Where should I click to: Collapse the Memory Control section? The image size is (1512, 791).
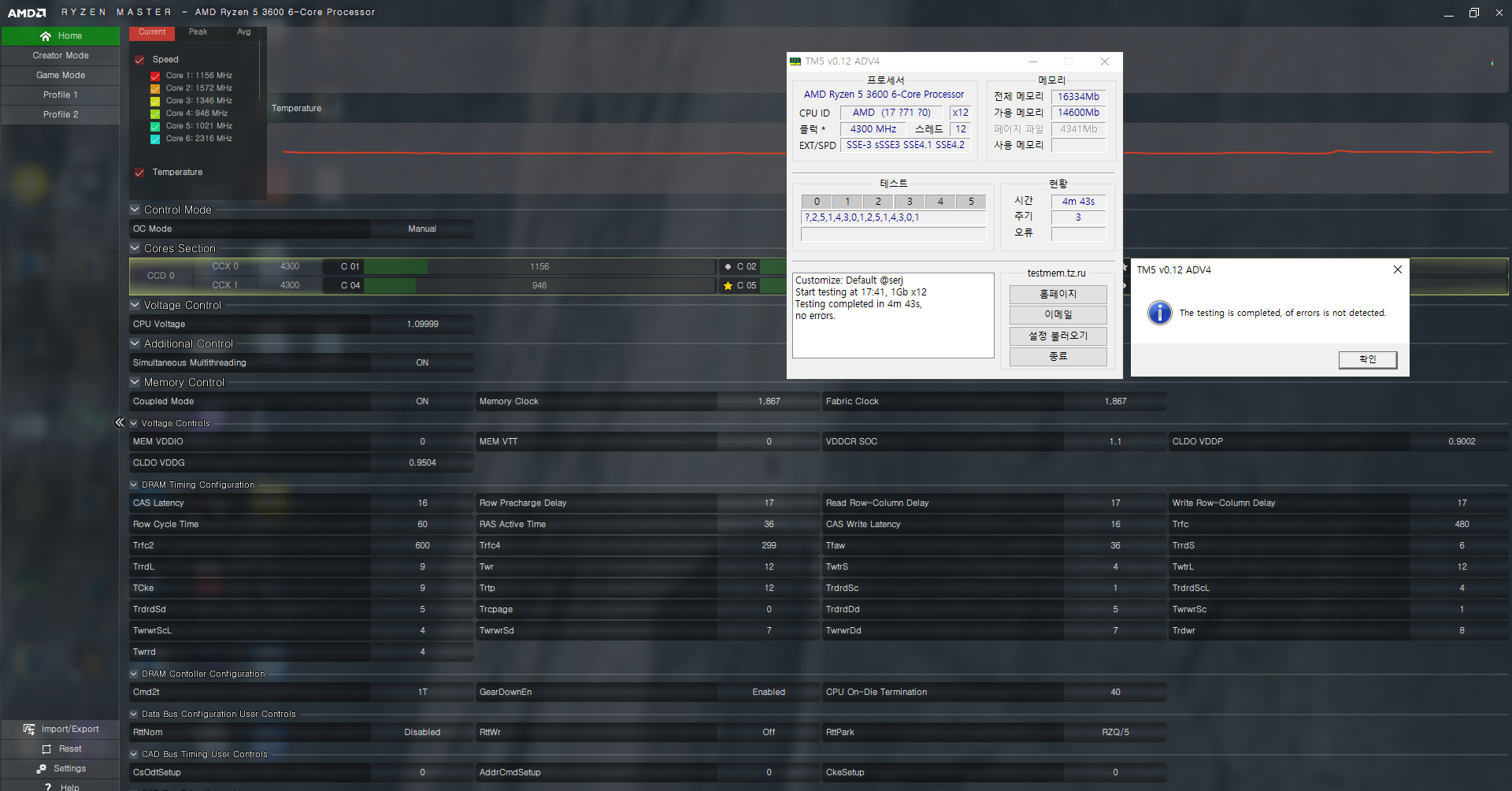[x=135, y=382]
